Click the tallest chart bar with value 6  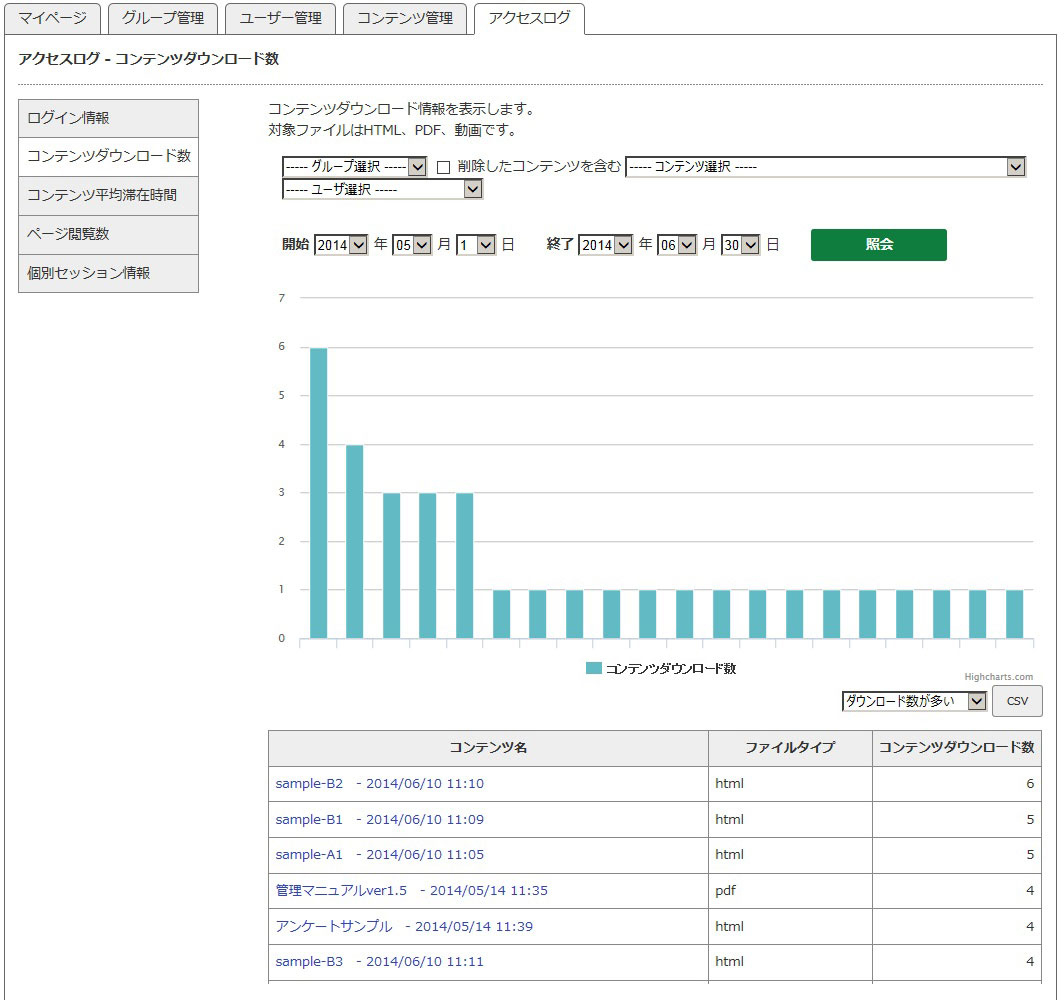[x=318, y=493]
